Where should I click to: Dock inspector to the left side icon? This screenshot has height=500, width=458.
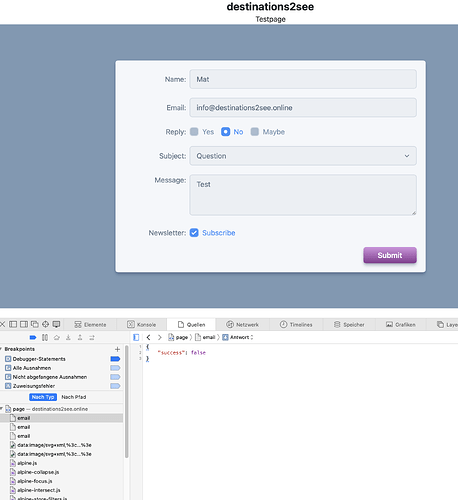pos(13,324)
